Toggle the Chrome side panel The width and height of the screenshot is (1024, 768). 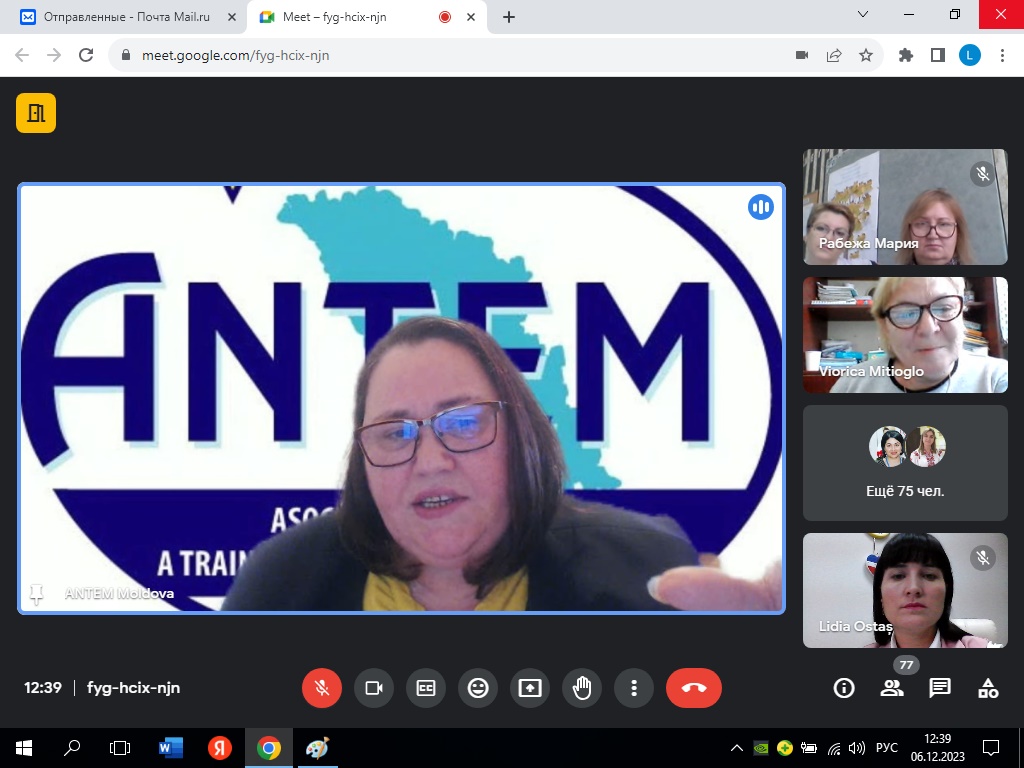[938, 56]
